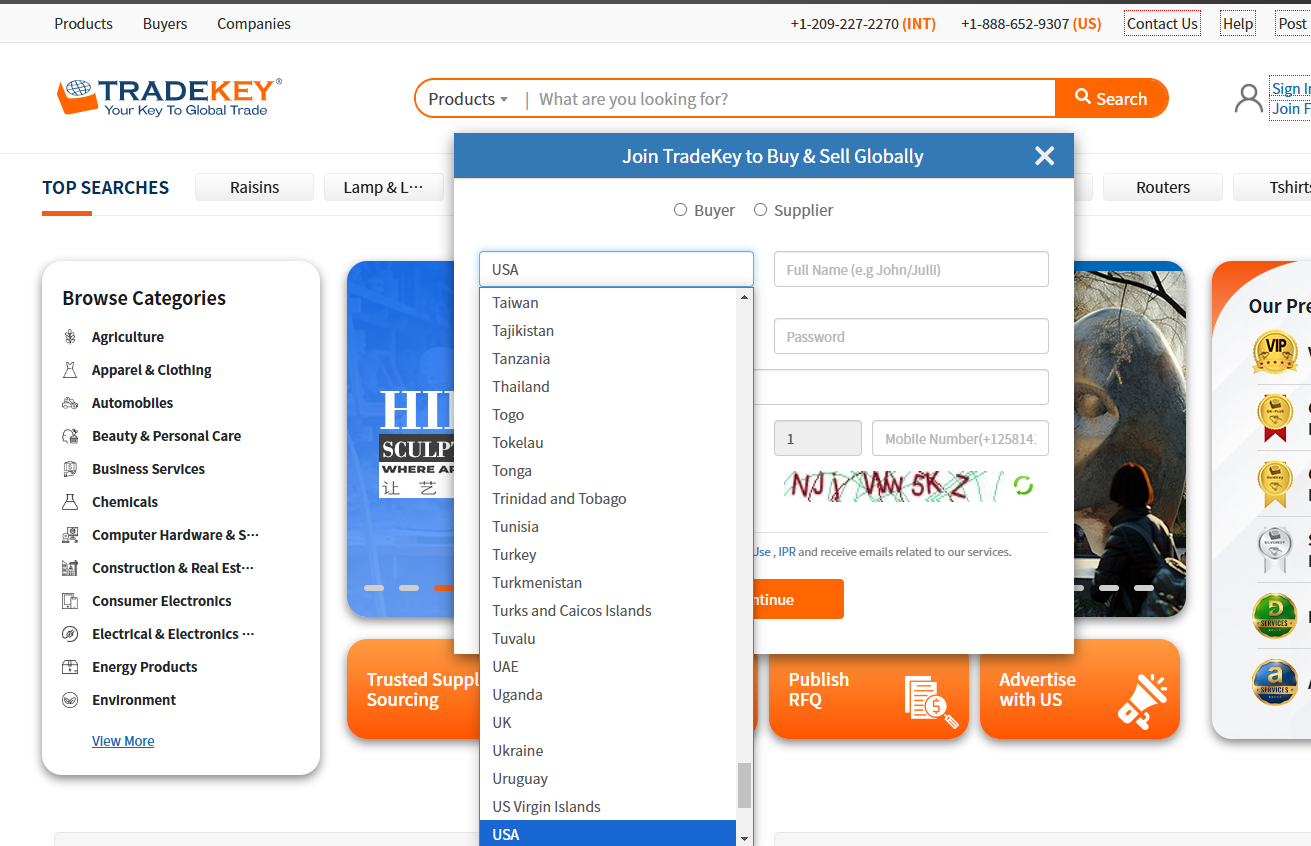
Task: Click the Apparel & Clothing category icon
Action: pyautogui.click(x=70, y=370)
